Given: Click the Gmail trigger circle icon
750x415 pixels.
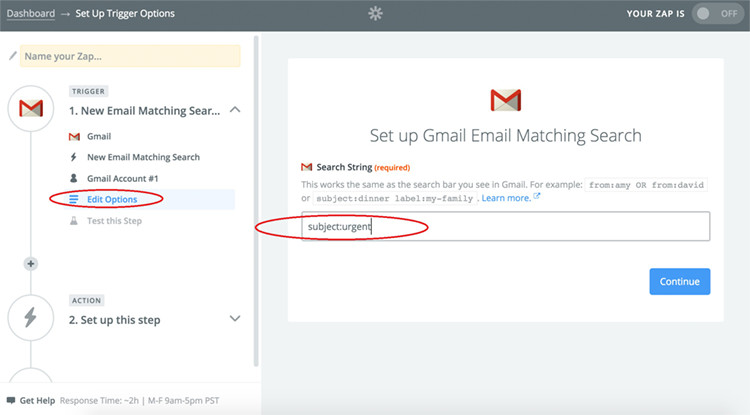Looking at the screenshot, I should [31, 109].
